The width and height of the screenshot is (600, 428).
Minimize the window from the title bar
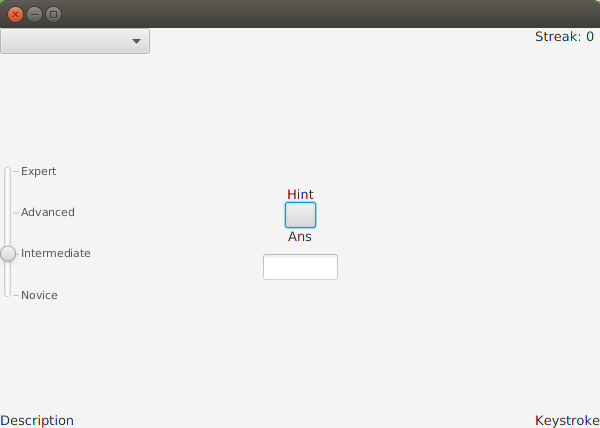(34, 15)
